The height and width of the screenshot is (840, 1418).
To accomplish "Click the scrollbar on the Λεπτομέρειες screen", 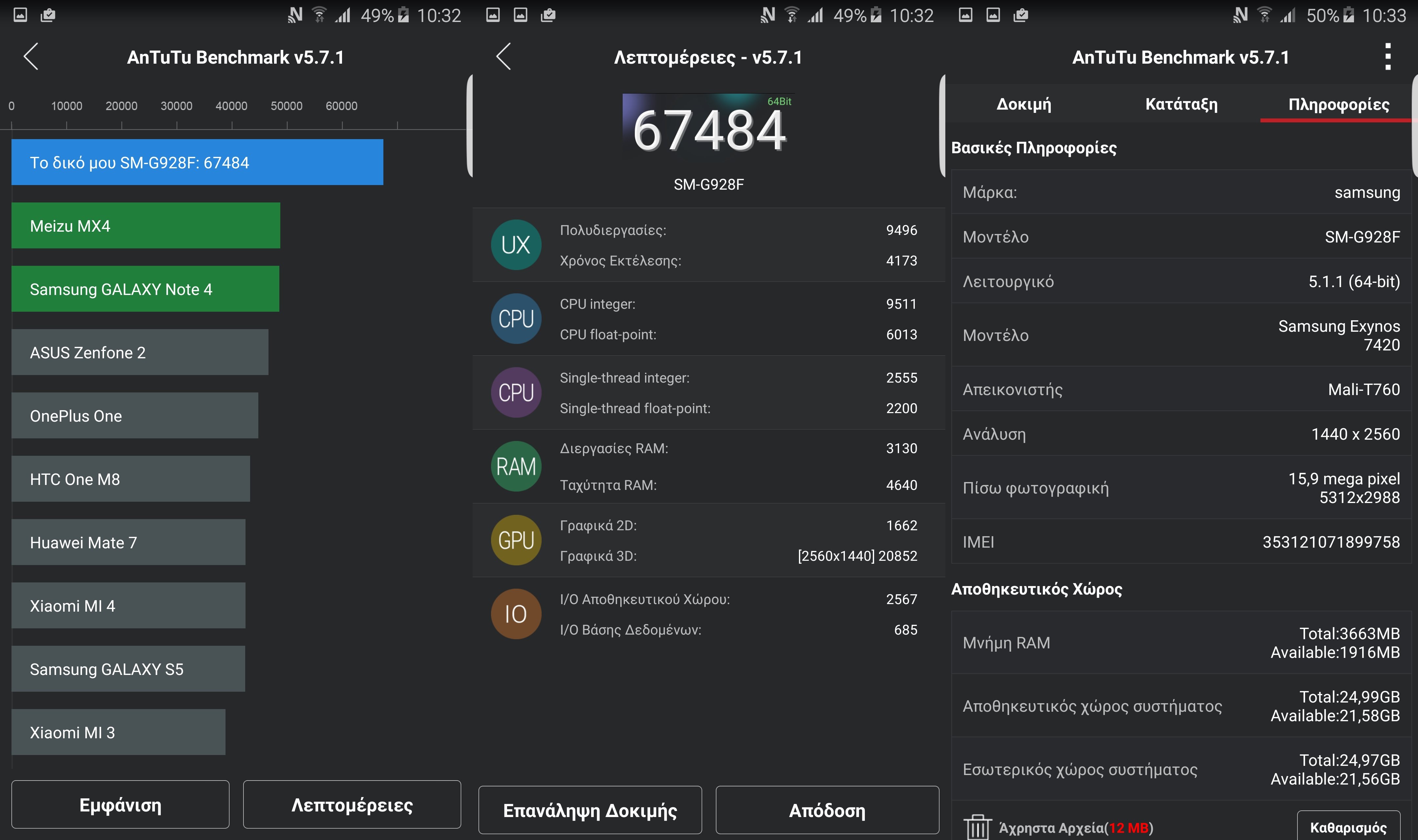I will (942, 126).
